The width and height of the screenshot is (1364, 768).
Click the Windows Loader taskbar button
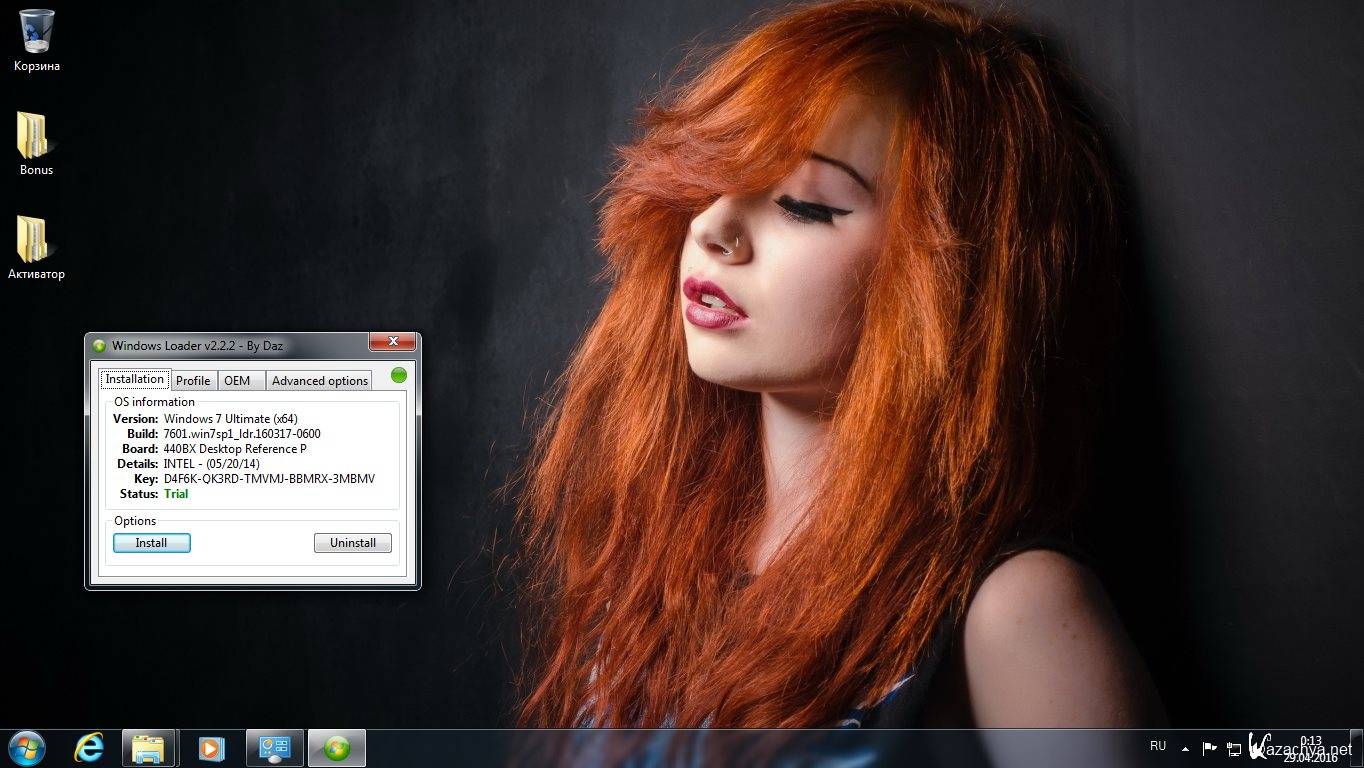[336, 748]
